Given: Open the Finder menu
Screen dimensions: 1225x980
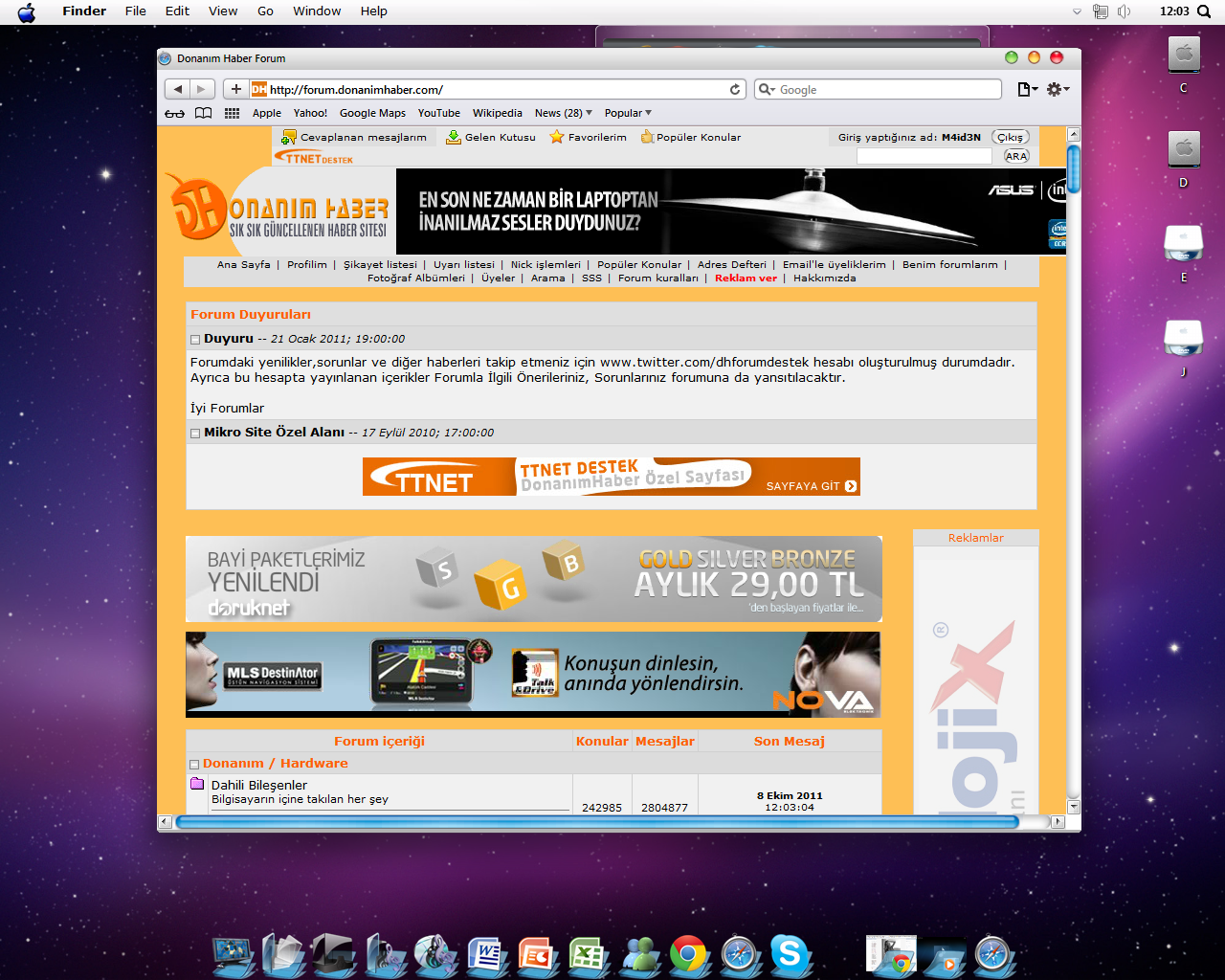Looking at the screenshot, I should 84,11.
